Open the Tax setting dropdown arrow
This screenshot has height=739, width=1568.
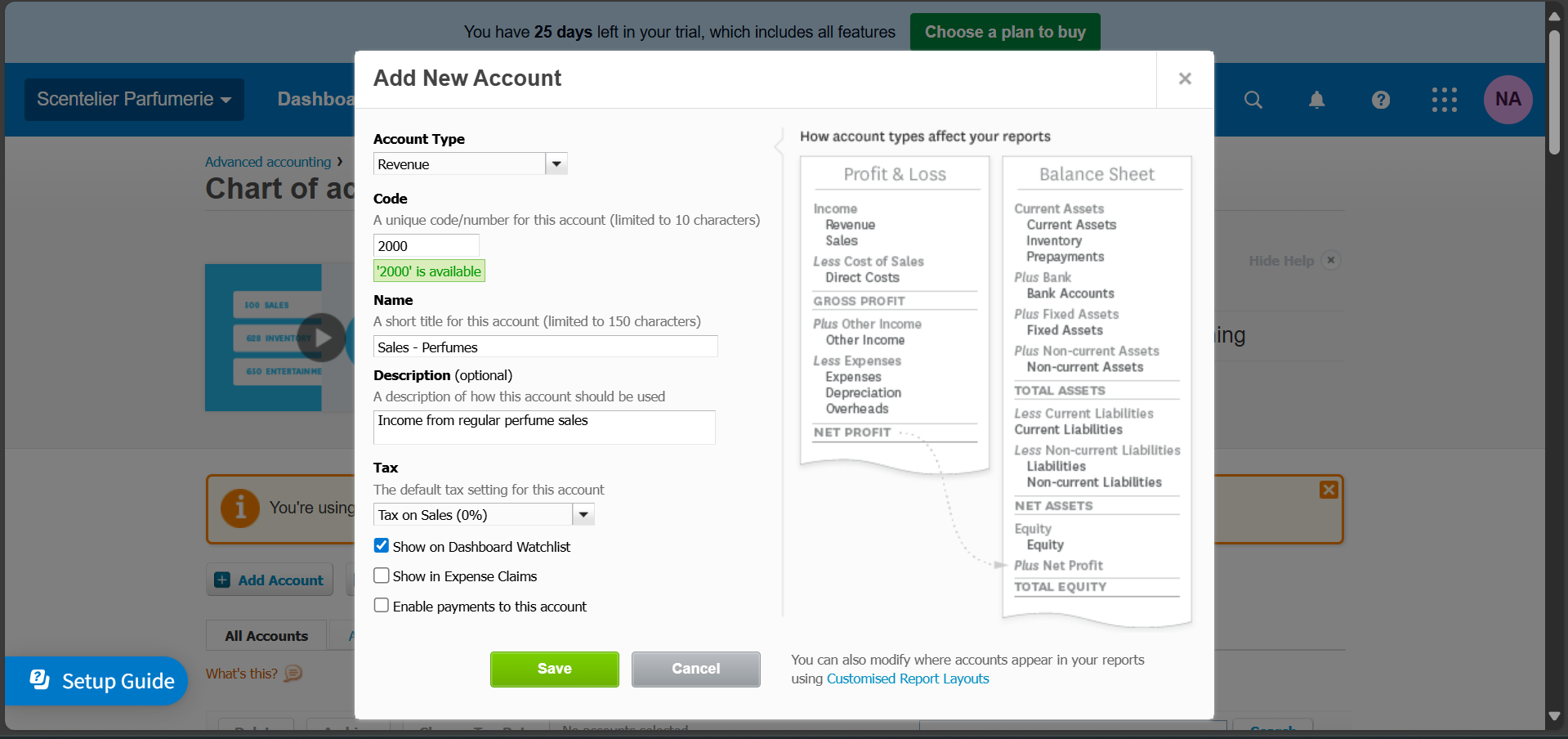pyautogui.click(x=583, y=515)
